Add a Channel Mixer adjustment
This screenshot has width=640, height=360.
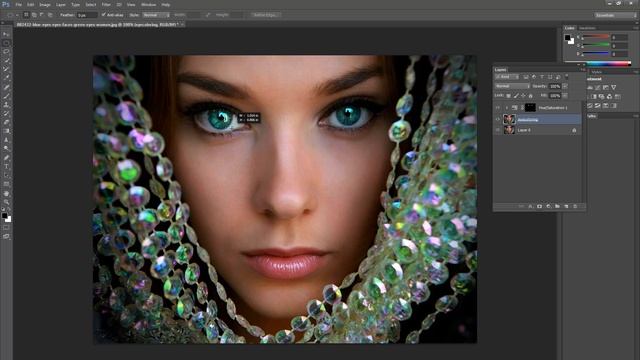(609, 97)
